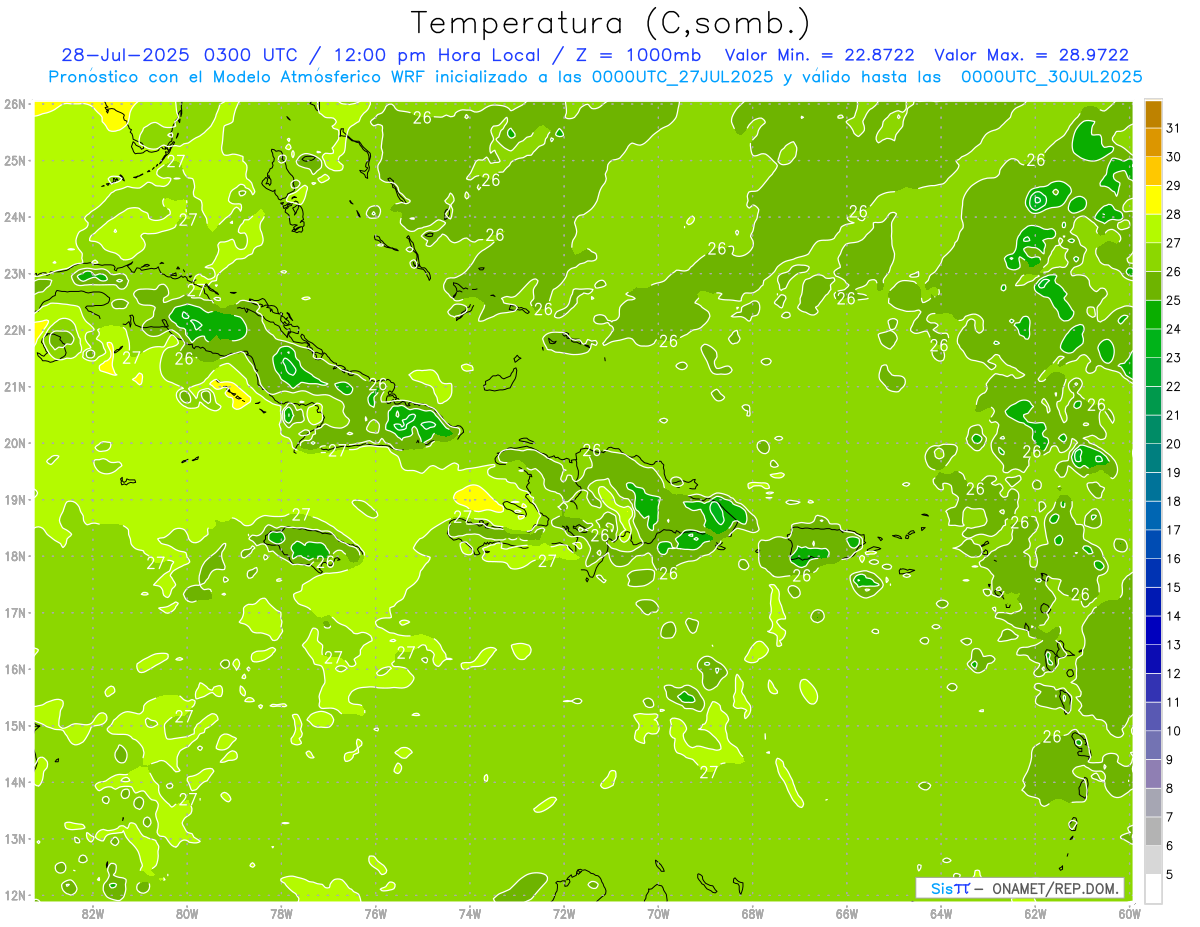The image size is (1200, 927).
Task: Click the '24' label on the color scale
Action: [1173, 329]
